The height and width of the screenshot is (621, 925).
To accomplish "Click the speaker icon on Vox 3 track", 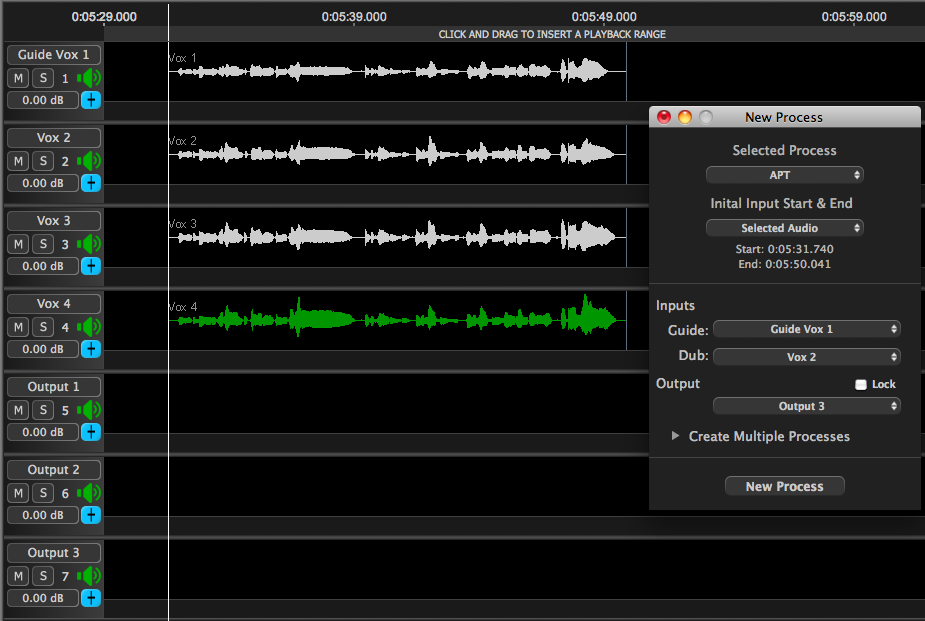I will coord(91,244).
